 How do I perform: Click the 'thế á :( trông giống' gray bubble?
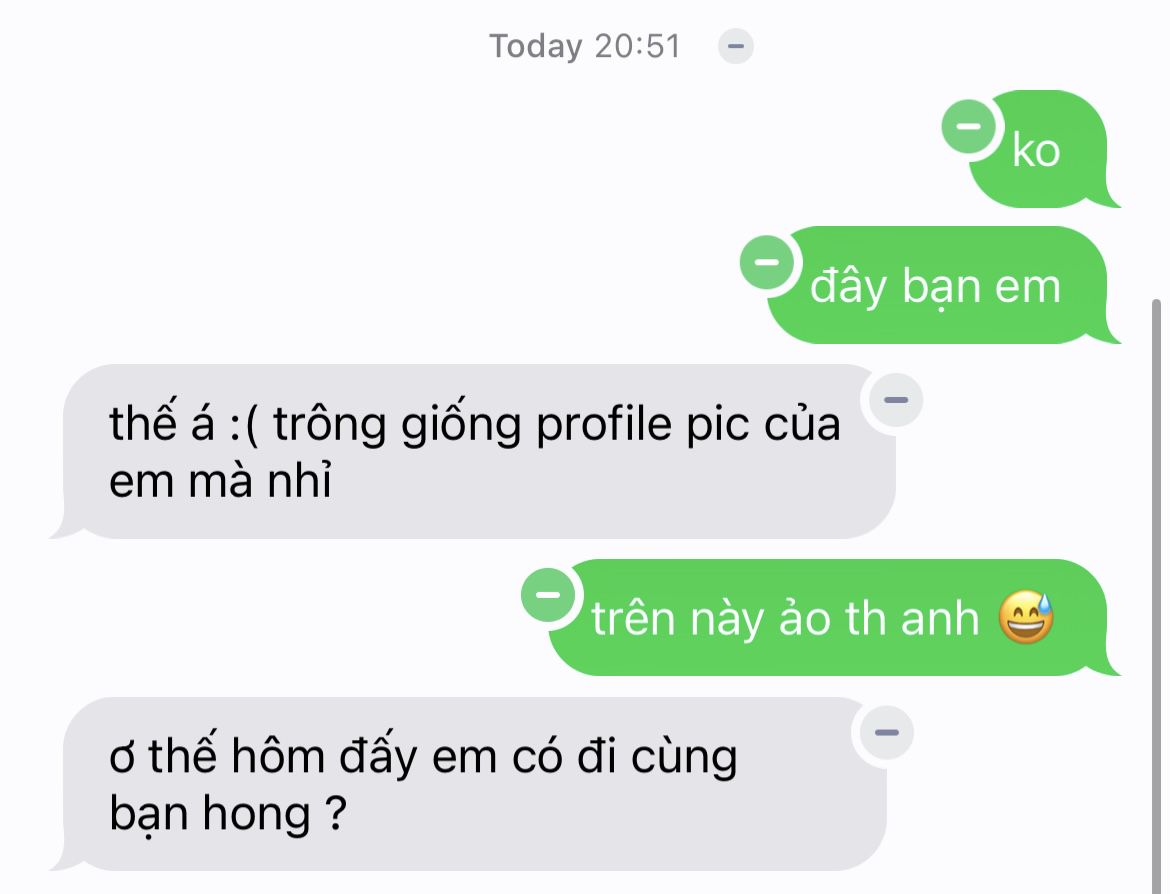point(472,451)
